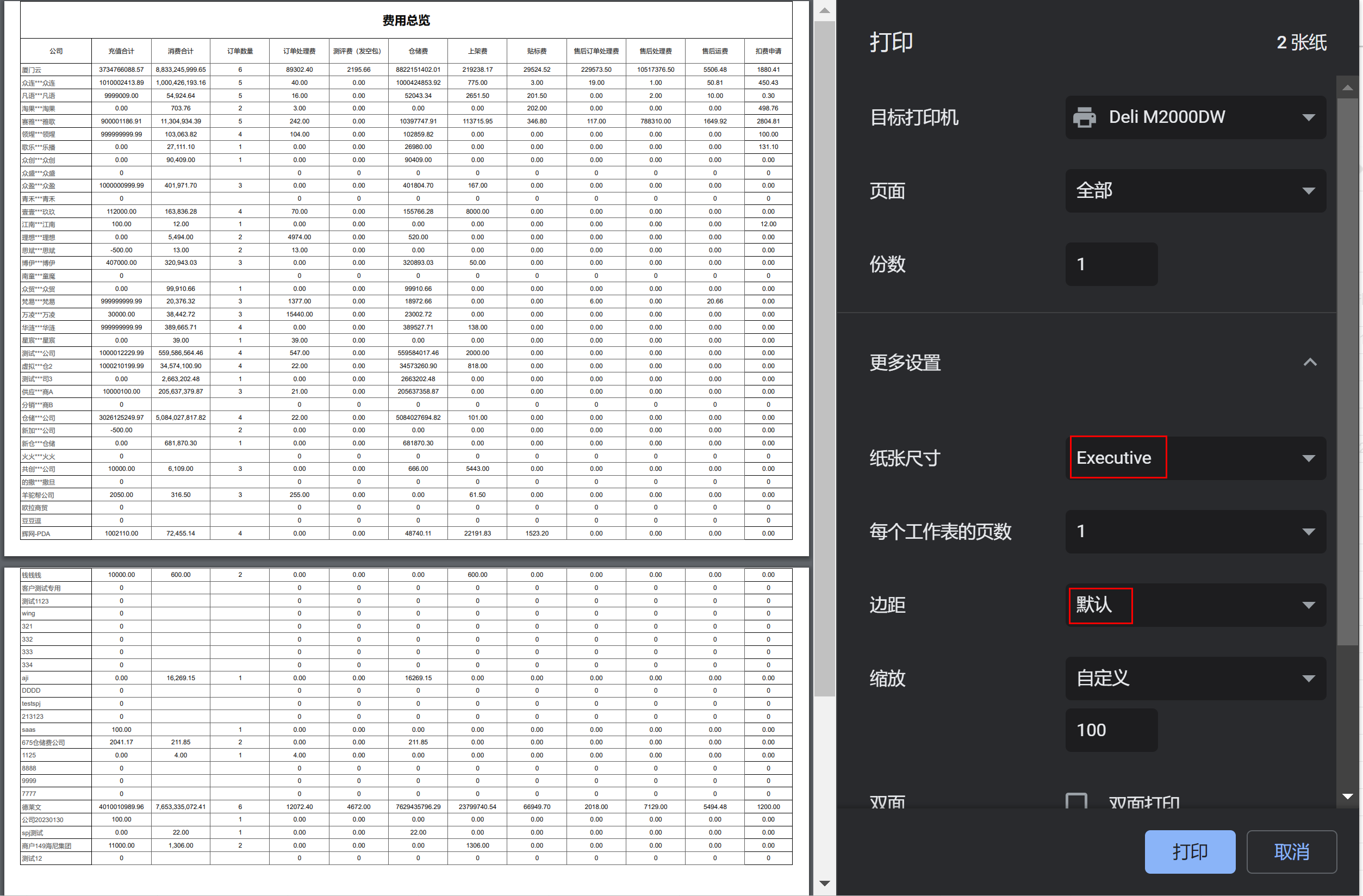The height and width of the screenshot is (896, 1363).
Task: Open the destination printer dropdown
Action: [1195, 117]
